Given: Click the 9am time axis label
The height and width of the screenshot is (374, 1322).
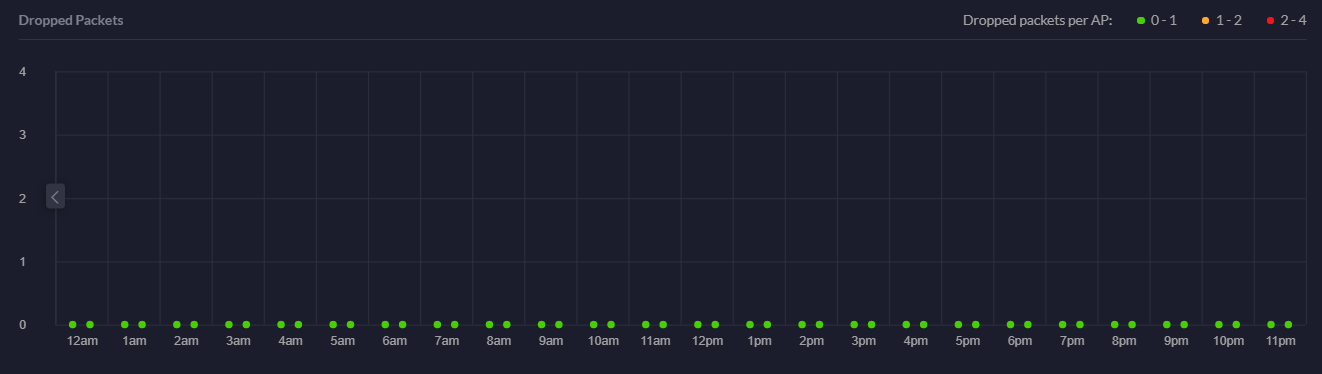Looking at the screenshot, I should [550, 341].
